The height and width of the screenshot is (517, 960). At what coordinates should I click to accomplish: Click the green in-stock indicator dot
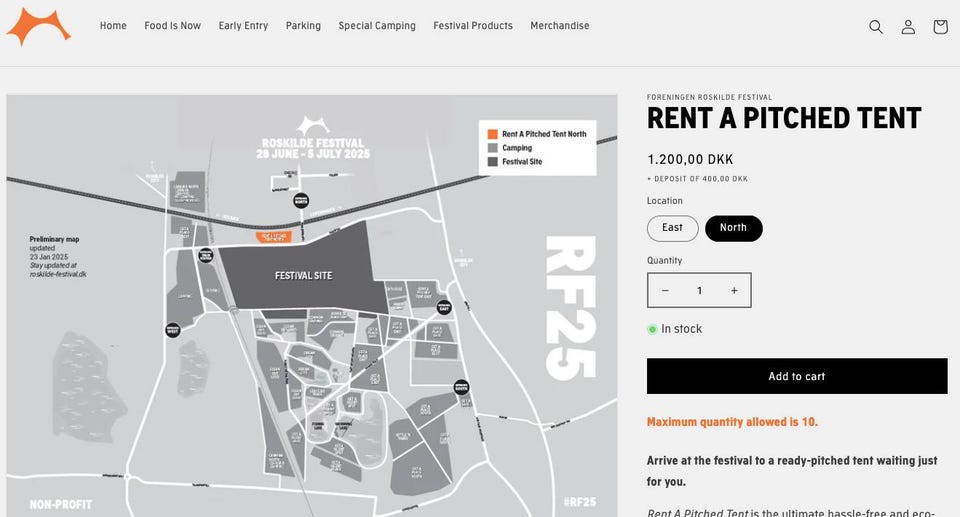[x=652, y=330]
